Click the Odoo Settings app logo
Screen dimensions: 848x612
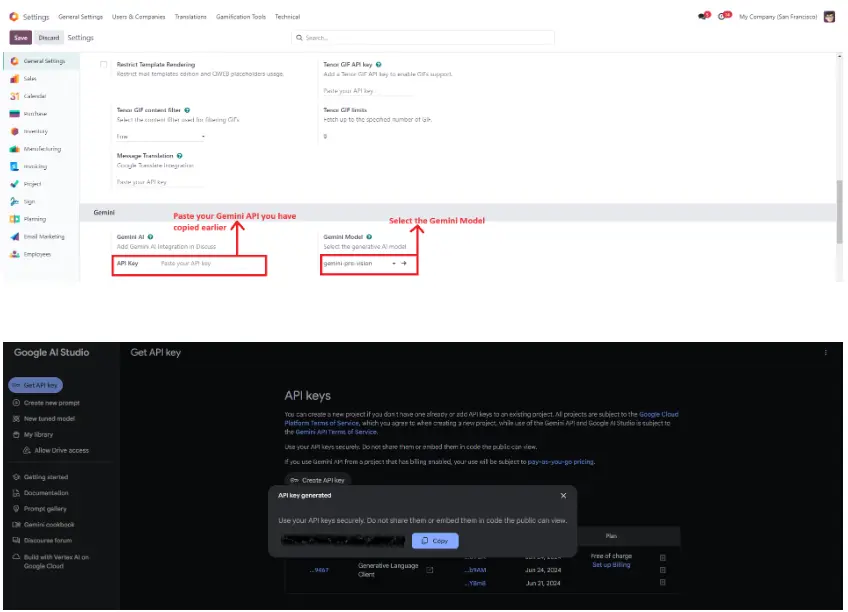(x=13, y=17)
